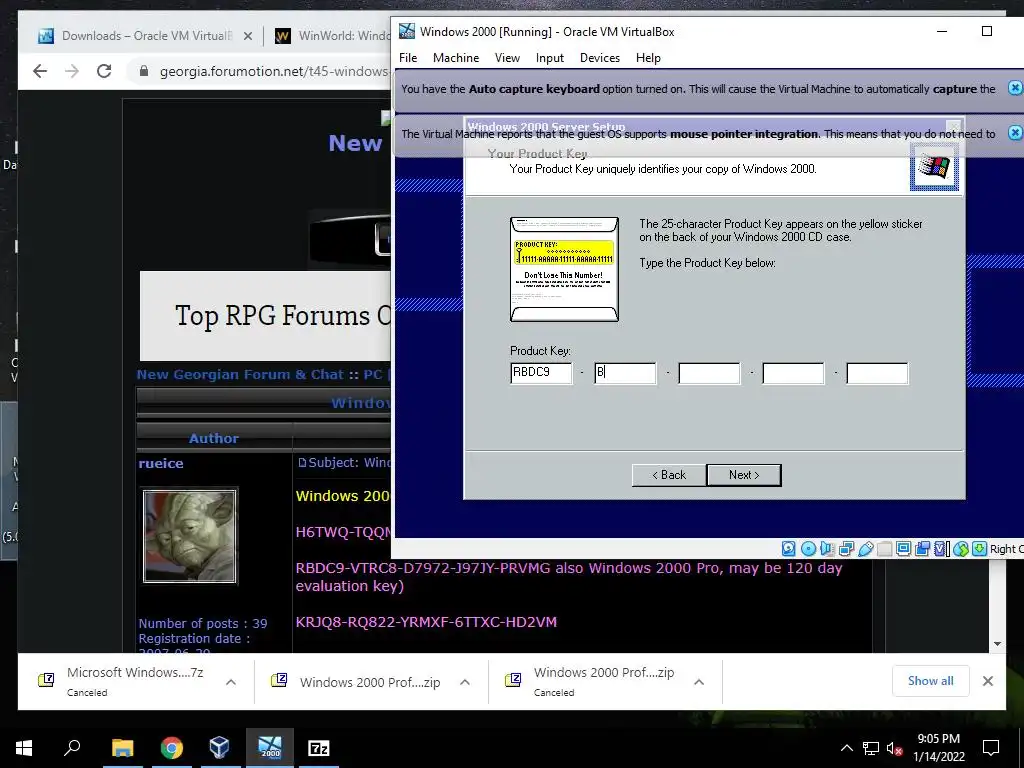Click the KRJQ8-RQ822-YRMXF-6TTXC-HD2VM key text
Image resolution: width=1024 pixels, height=768 pixels.
(x=426, y=622)
